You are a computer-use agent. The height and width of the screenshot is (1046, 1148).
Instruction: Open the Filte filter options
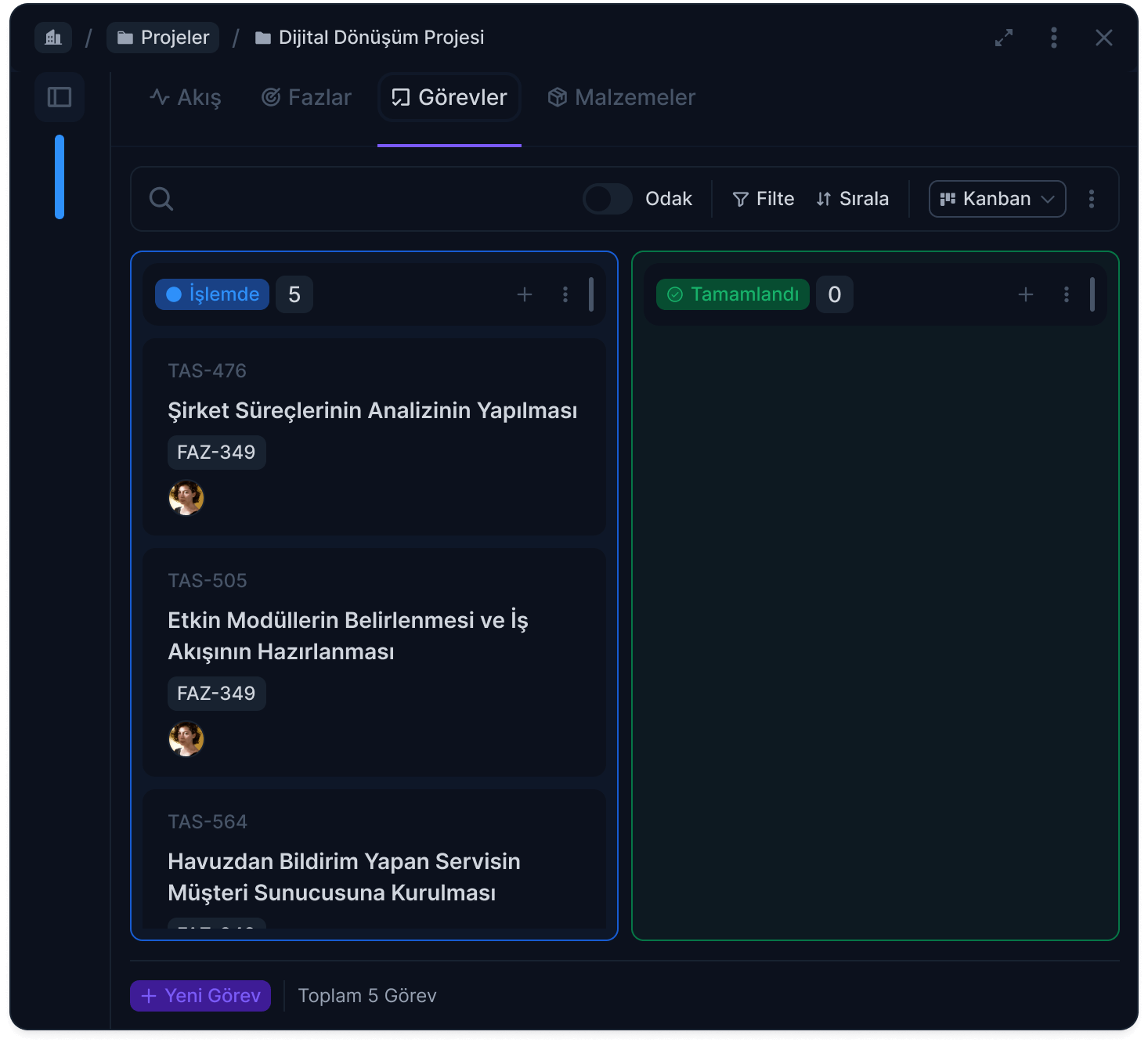764,199
